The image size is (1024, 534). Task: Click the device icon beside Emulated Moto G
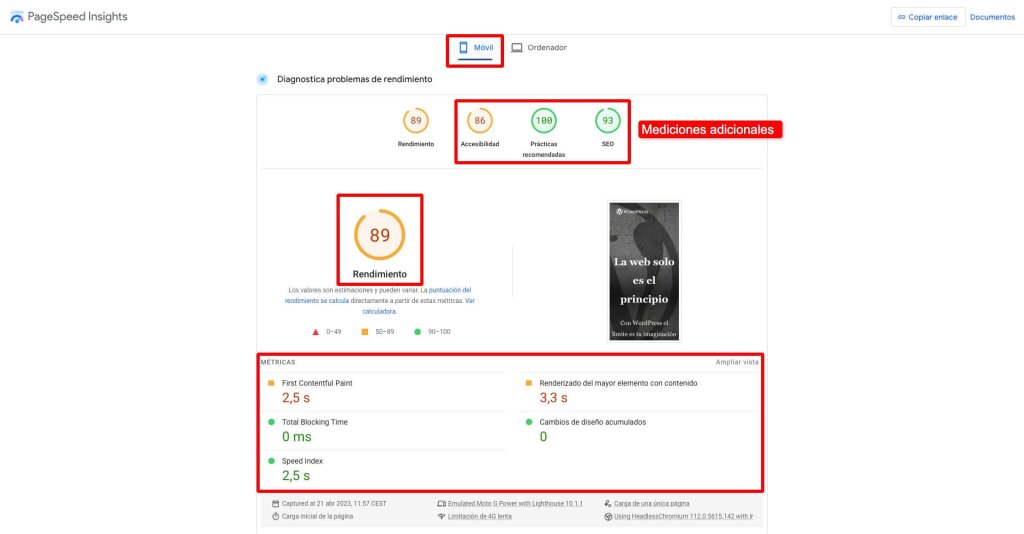pos(441,504)
